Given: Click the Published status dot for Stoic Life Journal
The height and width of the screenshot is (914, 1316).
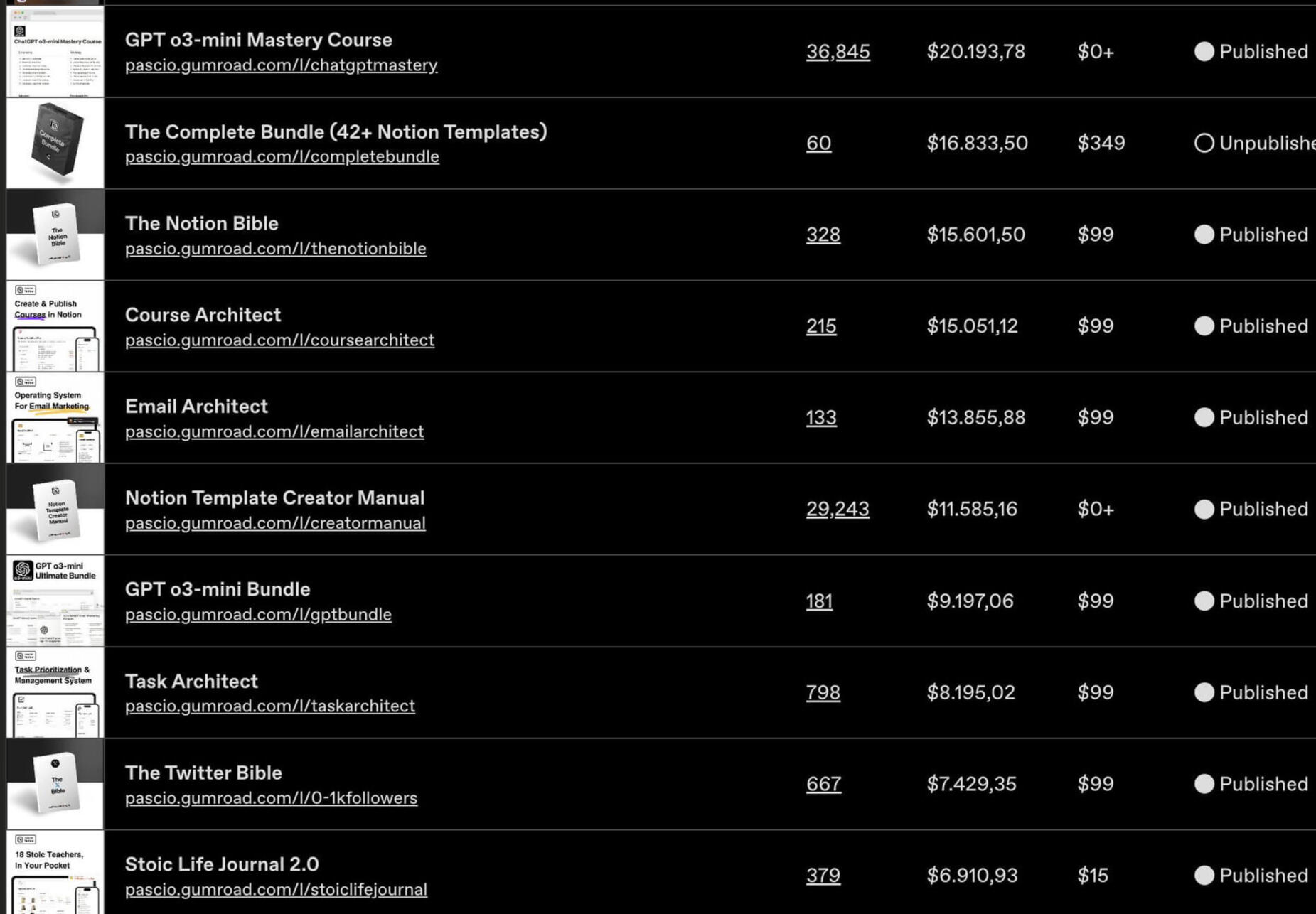Looking at the screenshot, I should click(x=1204, y=876).
